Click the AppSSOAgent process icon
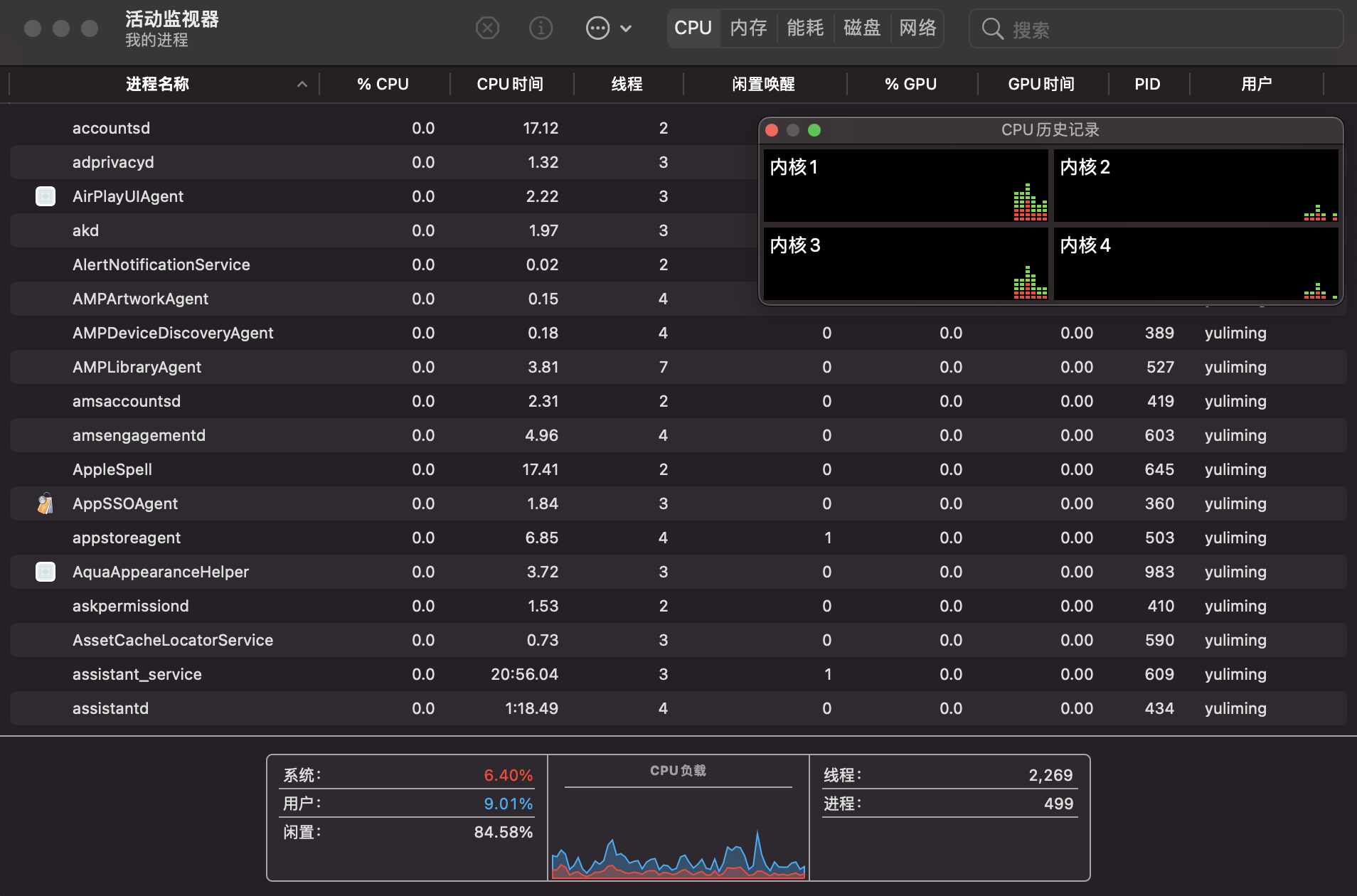 46,503
